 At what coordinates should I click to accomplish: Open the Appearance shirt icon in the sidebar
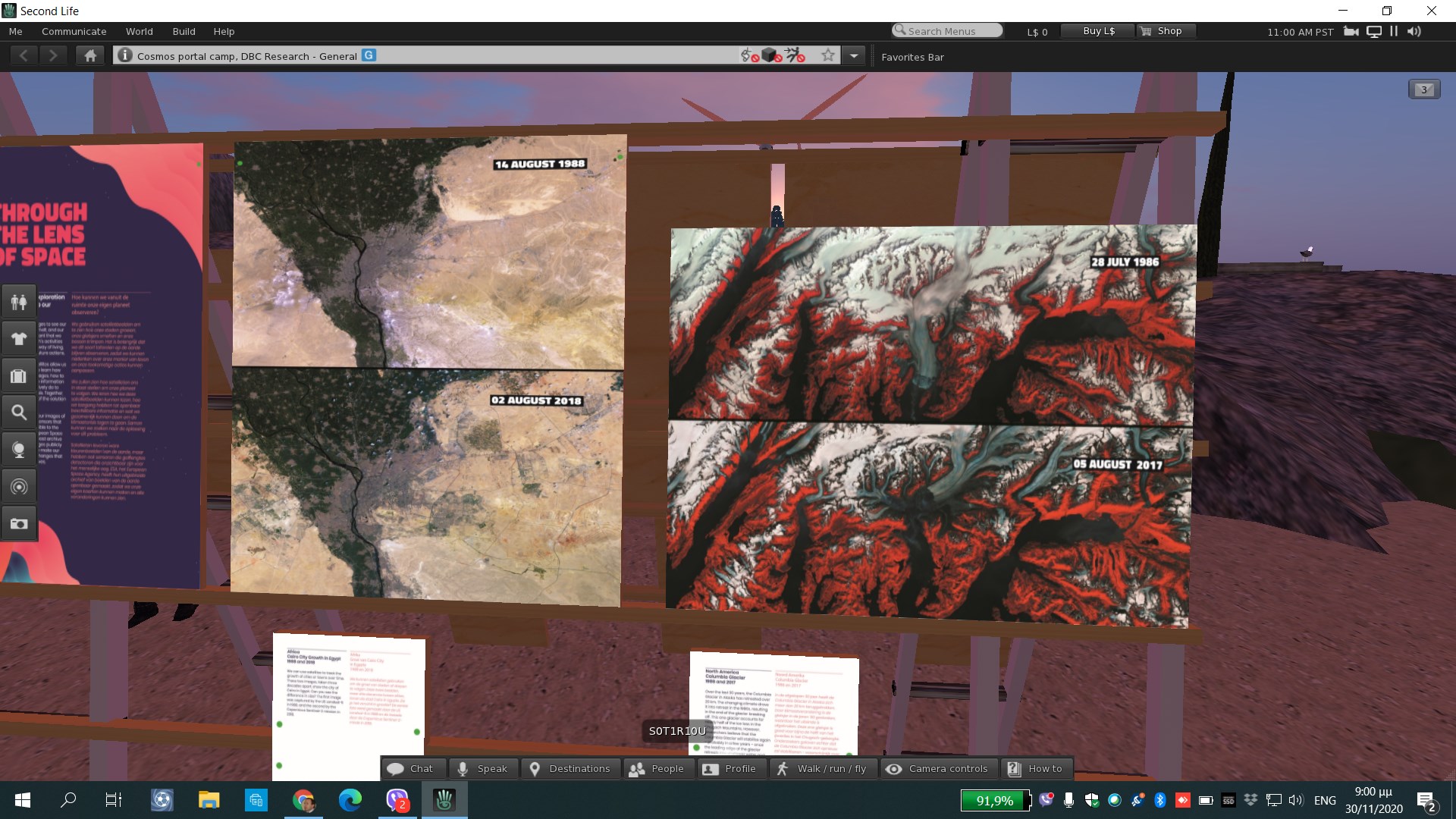pyautogui.click(x=19, y=339)
